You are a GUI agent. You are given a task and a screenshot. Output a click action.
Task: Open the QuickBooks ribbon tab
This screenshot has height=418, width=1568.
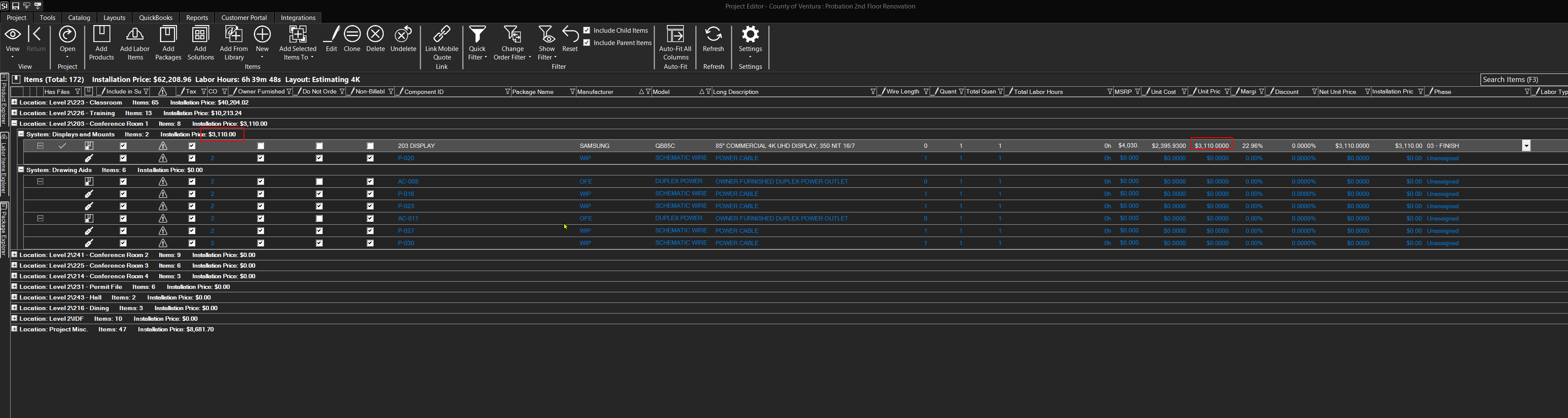point(155,18)
